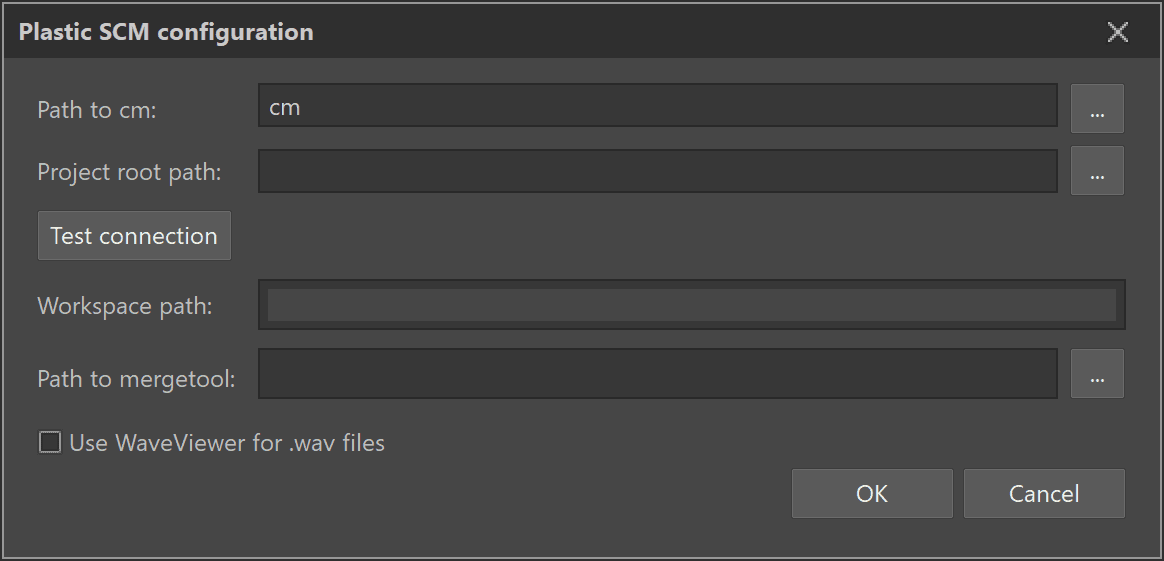Browse for the mergetool path
This screenshot has height=561, width=1164.
[1097, 374]
